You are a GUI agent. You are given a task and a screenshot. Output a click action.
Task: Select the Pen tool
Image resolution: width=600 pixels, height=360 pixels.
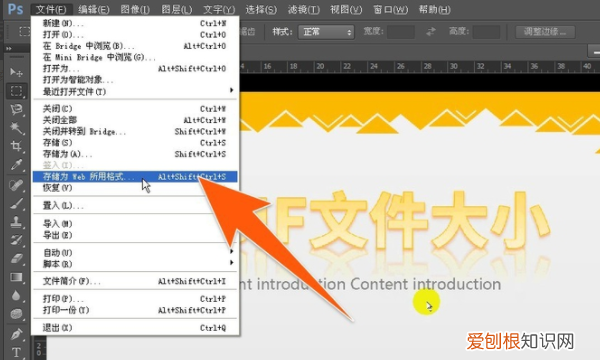(16, 334)
